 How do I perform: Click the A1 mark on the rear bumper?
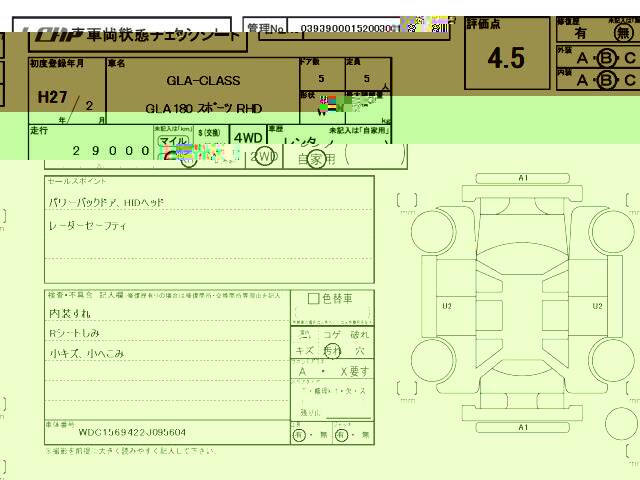point(523,427)
